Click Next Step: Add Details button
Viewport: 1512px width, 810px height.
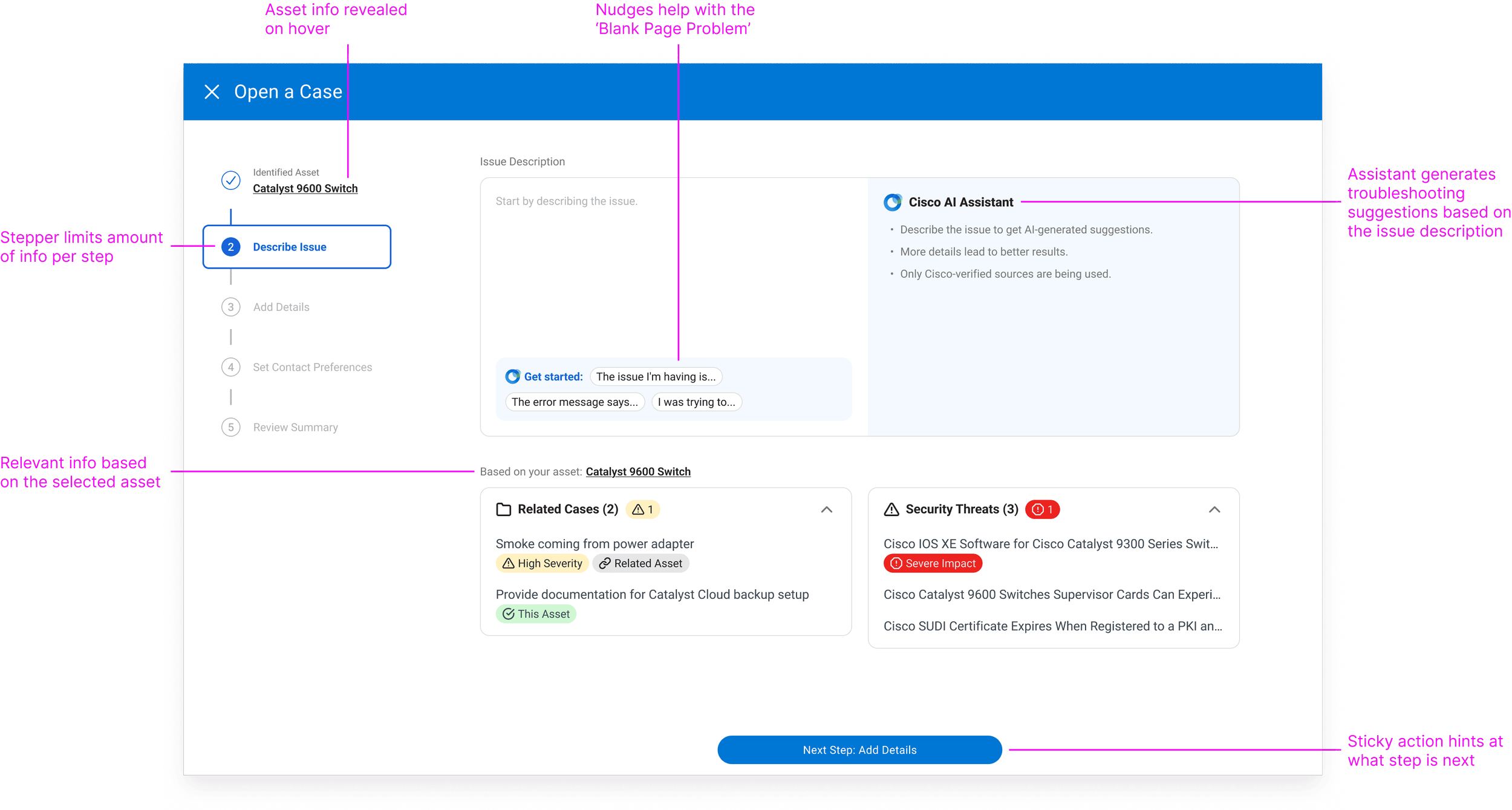859,750
